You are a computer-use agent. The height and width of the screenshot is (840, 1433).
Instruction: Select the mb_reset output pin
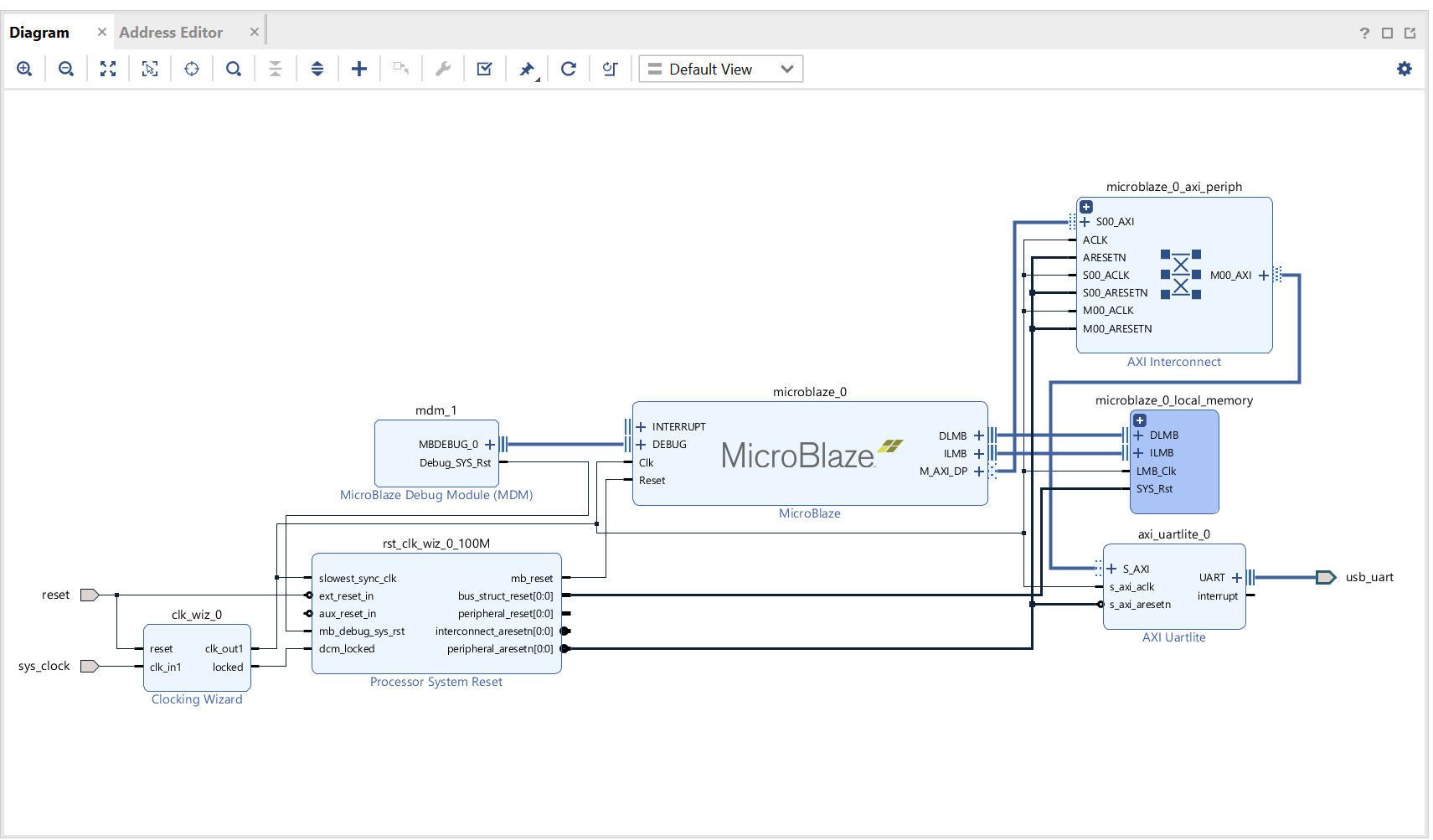pyautogui.click(x=532, y=579)
